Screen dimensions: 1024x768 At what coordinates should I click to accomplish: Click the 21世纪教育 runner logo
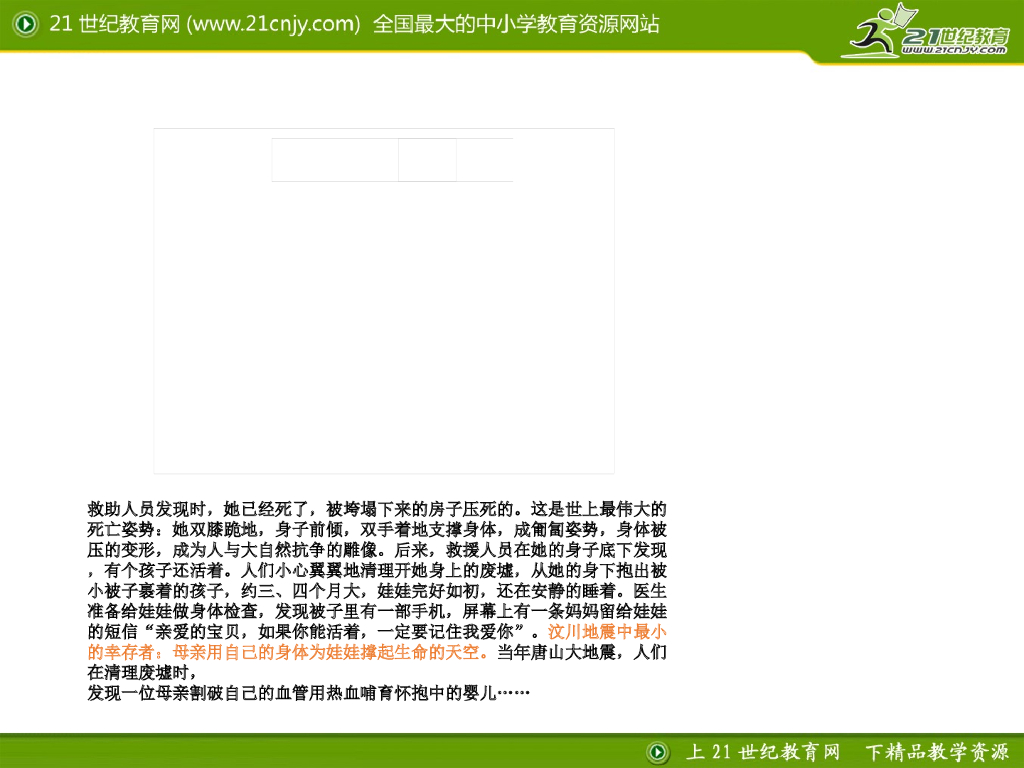coord(927,31)
